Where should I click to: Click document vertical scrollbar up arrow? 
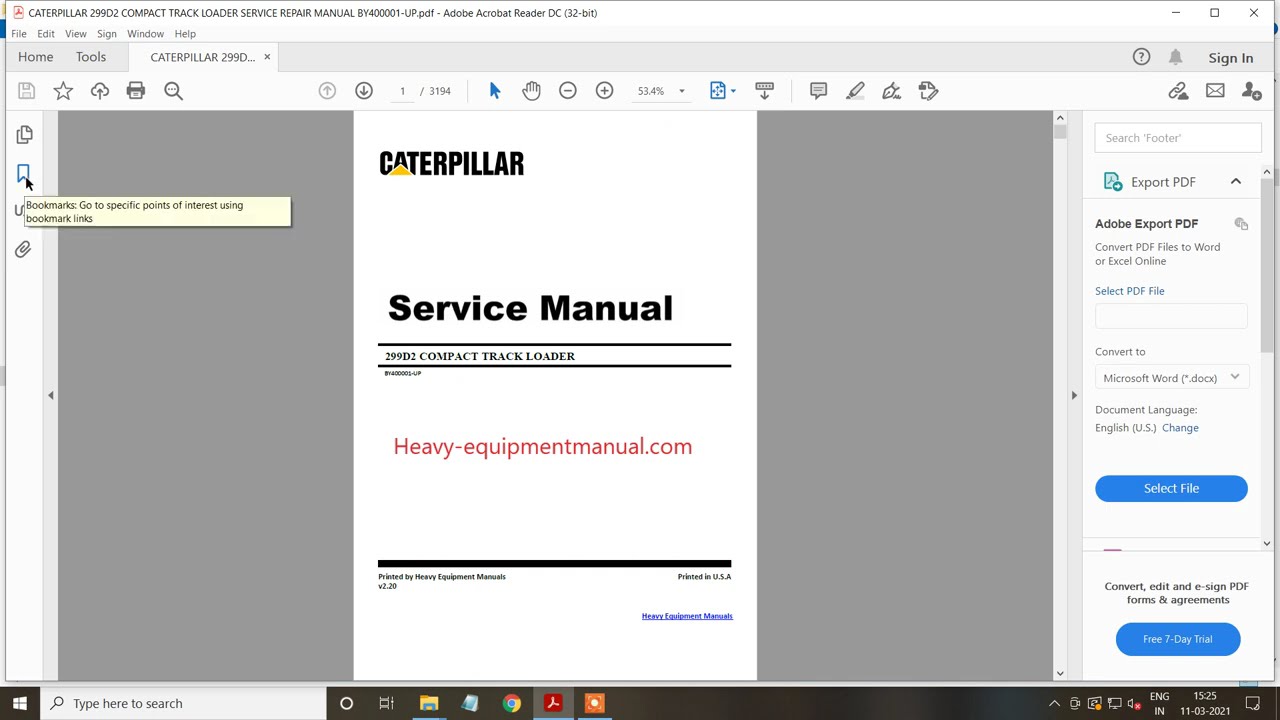click(x=1060, y=118)
